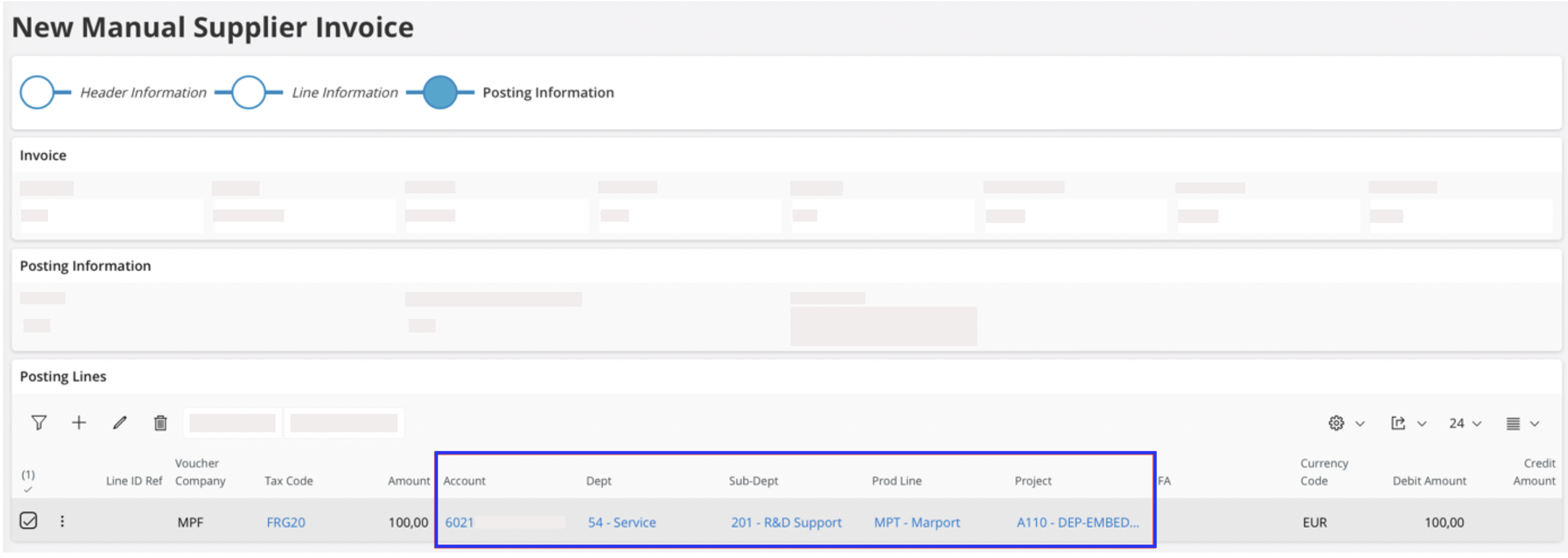Screen dimensions: 1568x558
Task: Expand the 24 rows-per-page dropdown
Action: coord(1465,423)
